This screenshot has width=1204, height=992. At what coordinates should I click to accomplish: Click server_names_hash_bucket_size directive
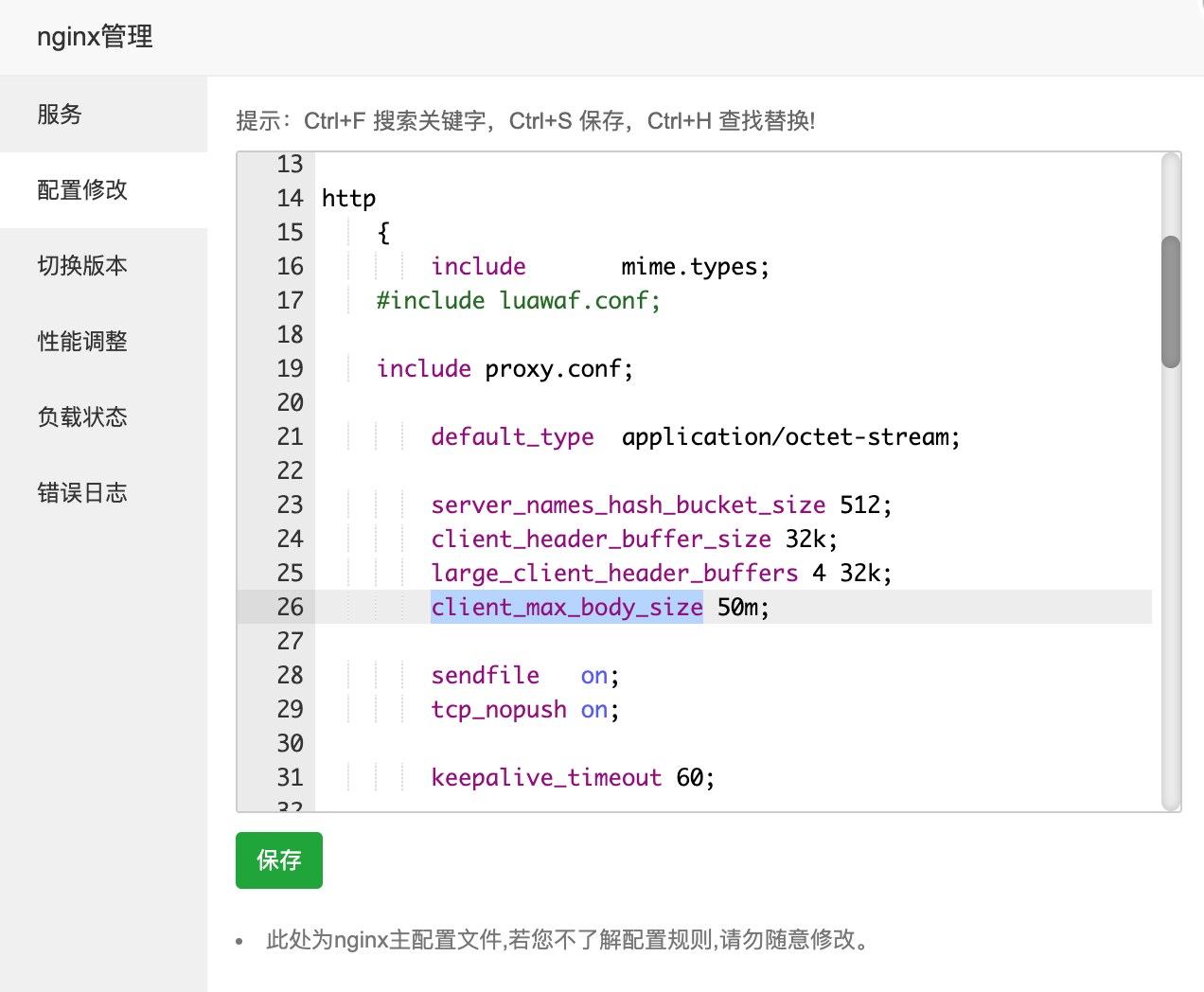pyautogui.click(x=629, y=505)
